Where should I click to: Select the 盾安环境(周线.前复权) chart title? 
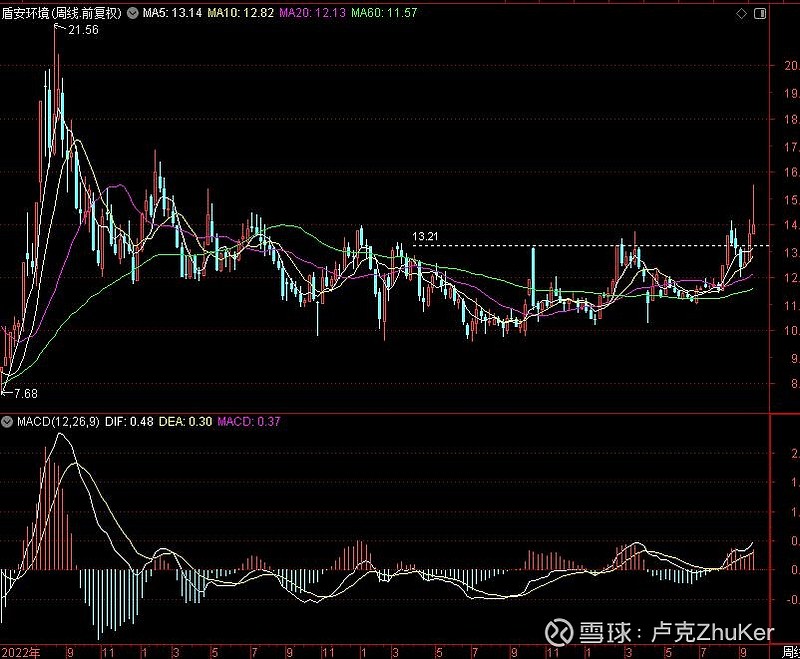62,13
